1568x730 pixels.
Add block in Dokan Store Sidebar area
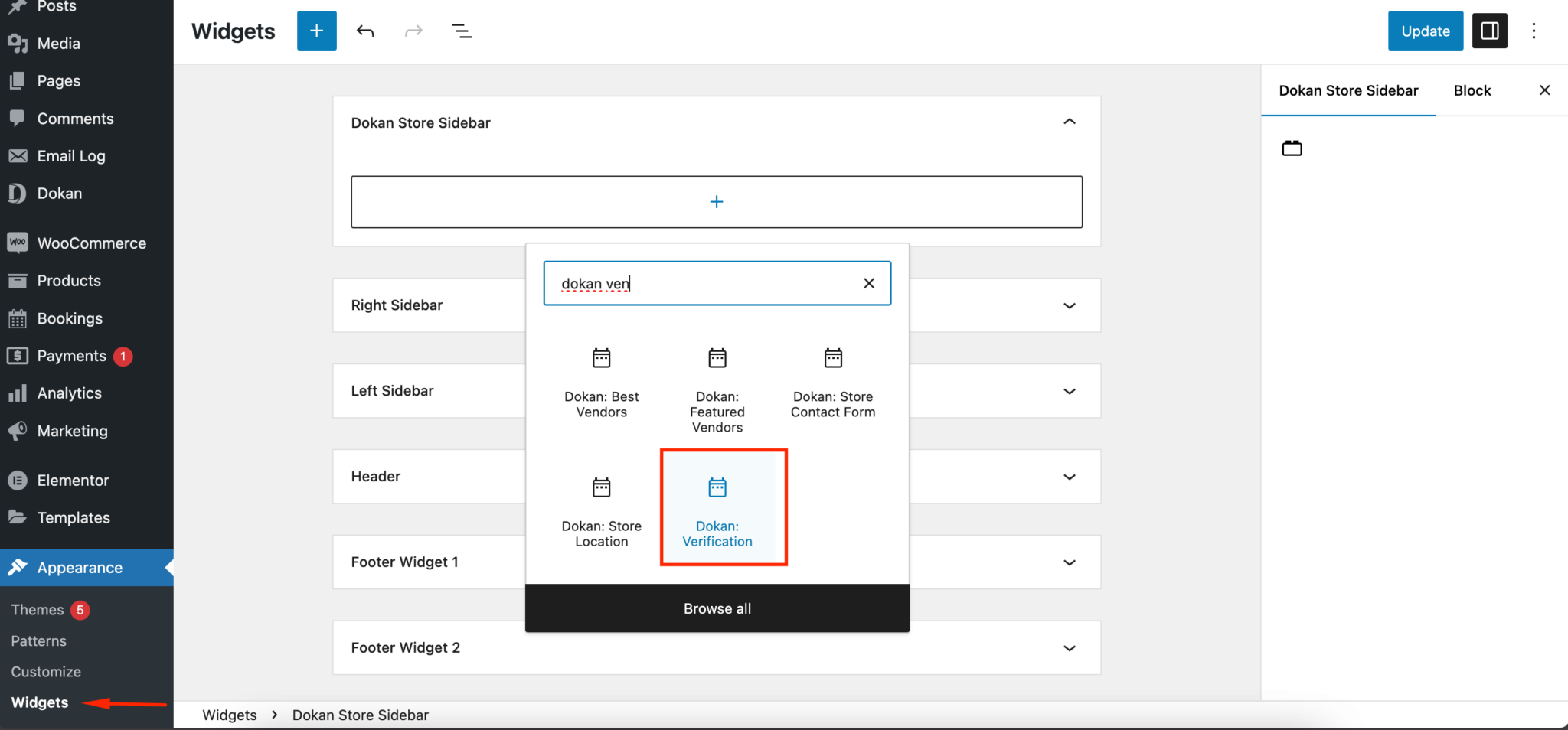click(717, 202)
